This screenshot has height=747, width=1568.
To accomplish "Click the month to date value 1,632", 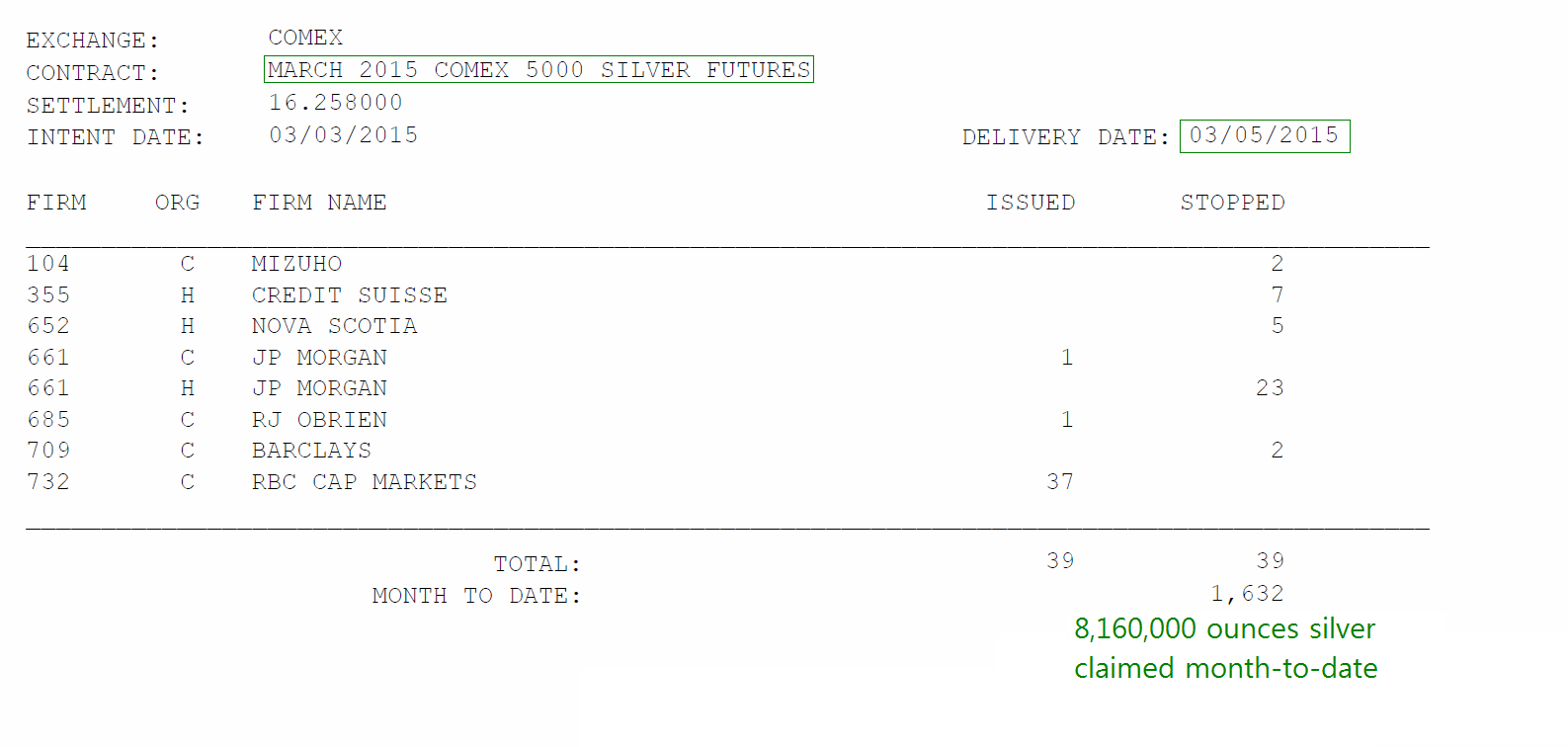I will [1247, 594].
